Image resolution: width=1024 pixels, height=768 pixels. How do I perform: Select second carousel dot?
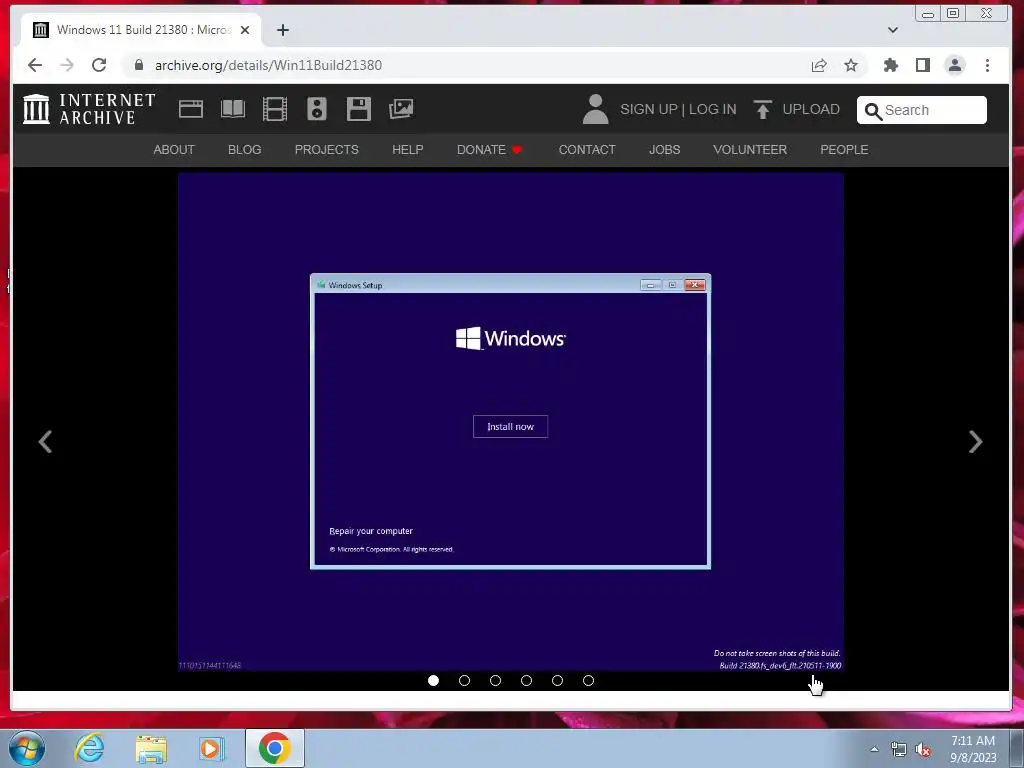coord(464,680)
